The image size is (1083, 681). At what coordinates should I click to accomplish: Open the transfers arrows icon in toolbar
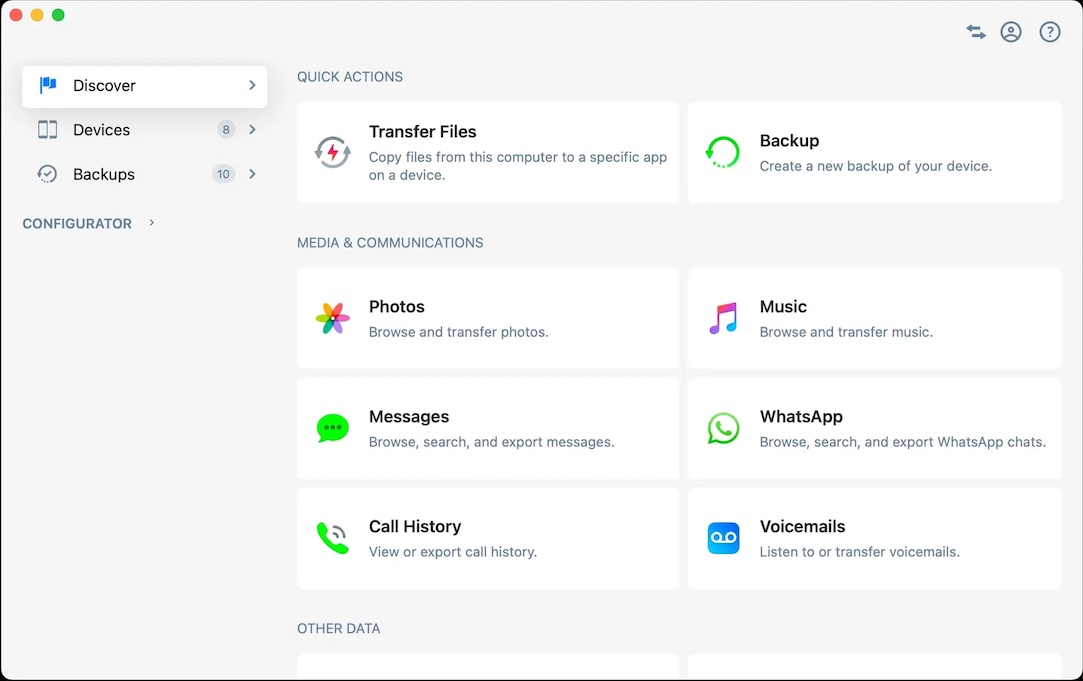pyautogui.click(x=976, y=32)
